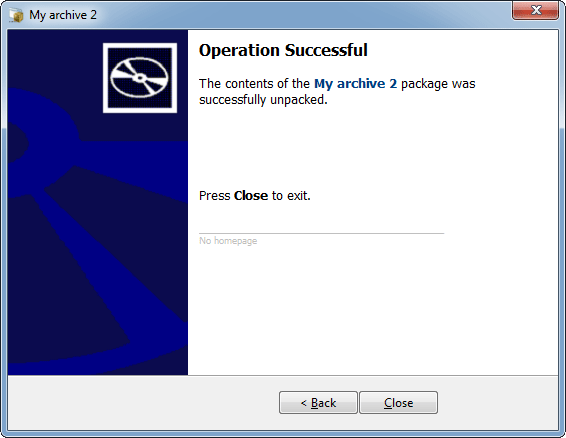Click the My archive 2 window title text
This screenshot has width=566, height=438.
click(63, 15)
